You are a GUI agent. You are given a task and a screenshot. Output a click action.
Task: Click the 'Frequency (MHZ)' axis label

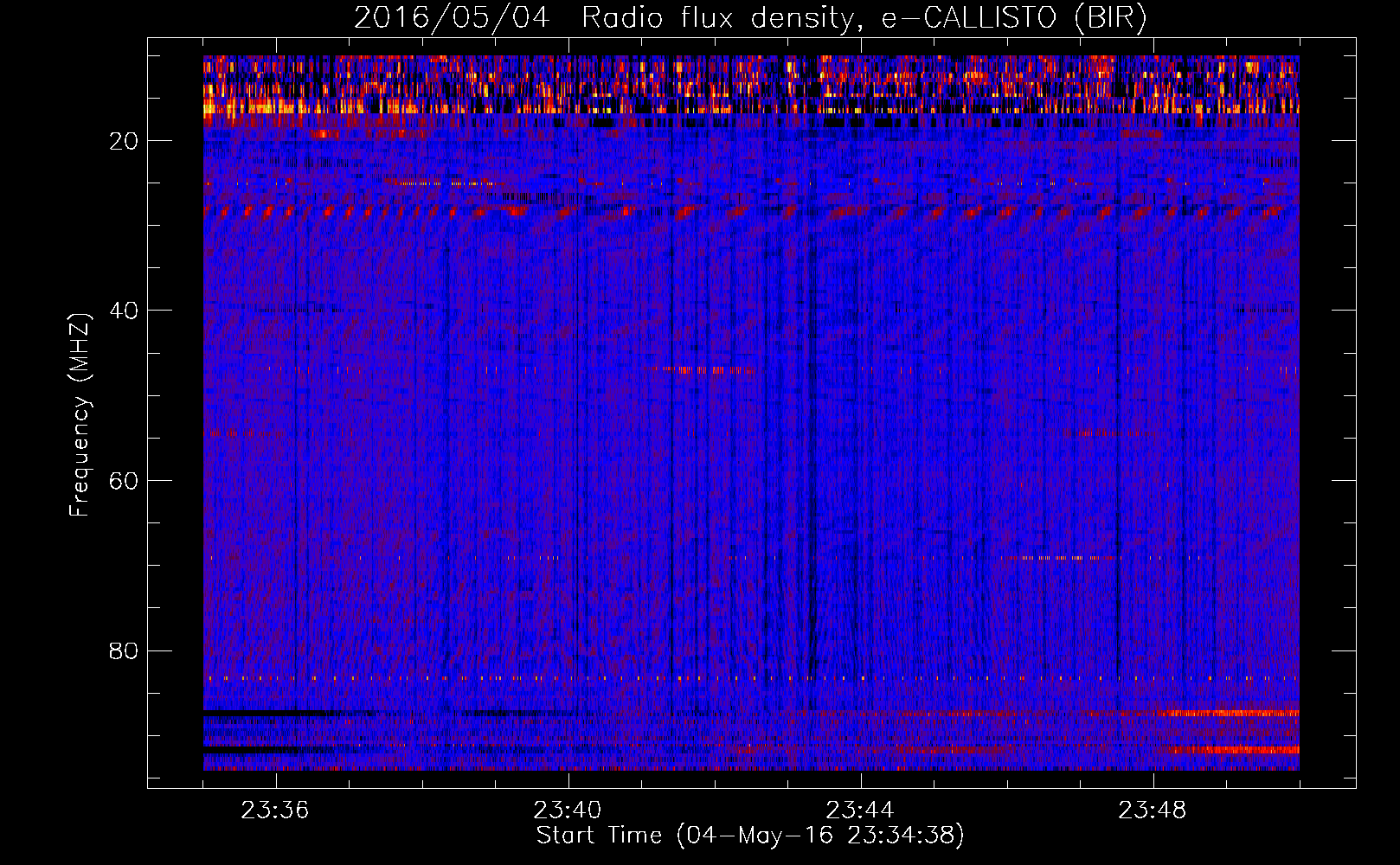coord(80,415)
